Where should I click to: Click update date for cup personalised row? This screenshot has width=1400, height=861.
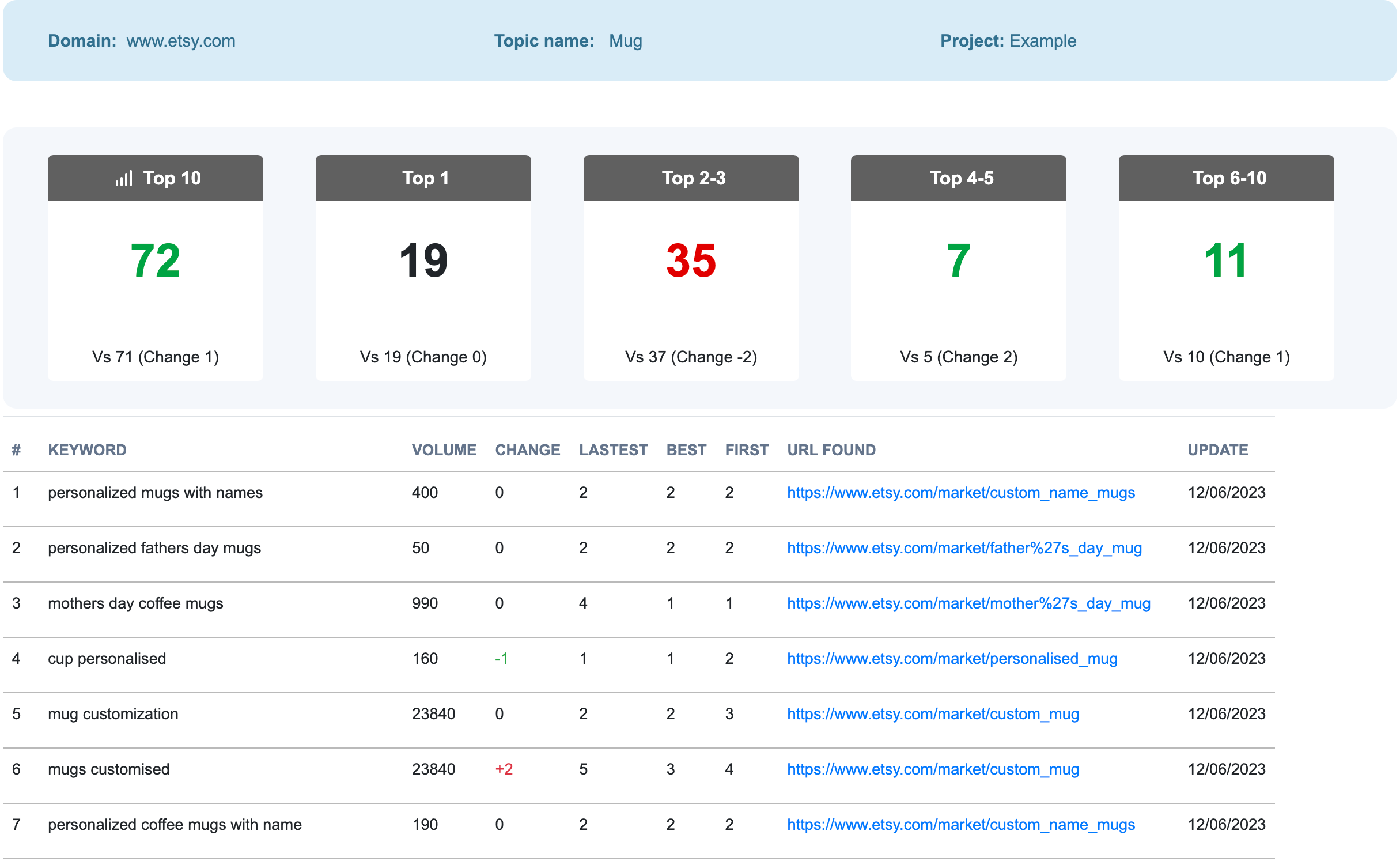click(1228, 659)
